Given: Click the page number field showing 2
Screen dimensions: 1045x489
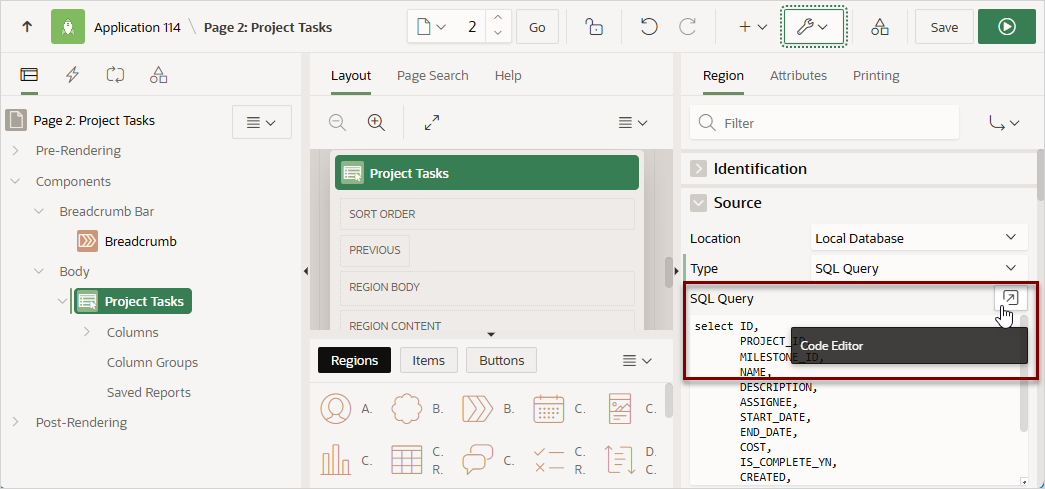Looking at the screenshot, I should tap(472, 27).
